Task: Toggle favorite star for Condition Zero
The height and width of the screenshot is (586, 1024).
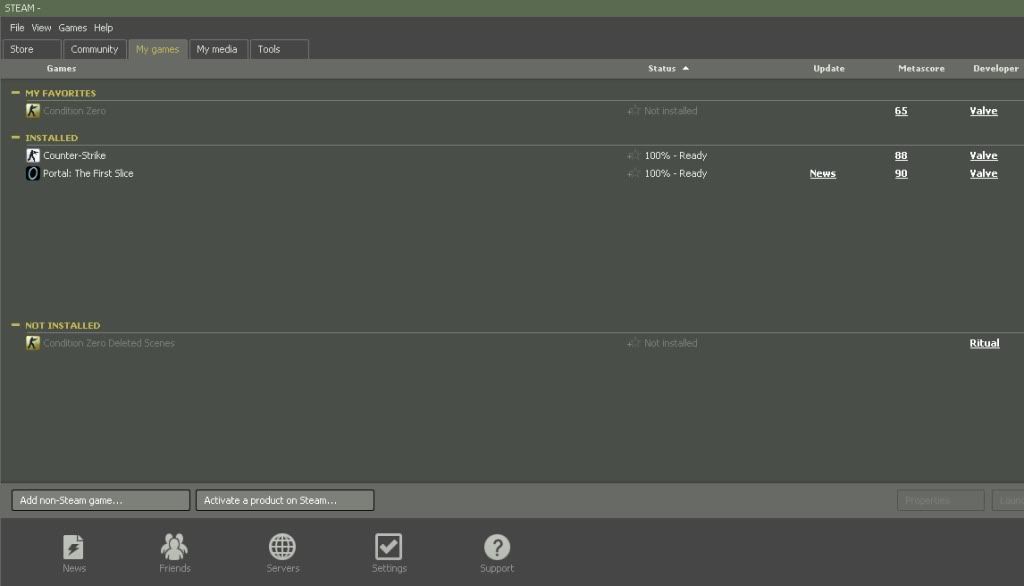Action: (633, 110)
